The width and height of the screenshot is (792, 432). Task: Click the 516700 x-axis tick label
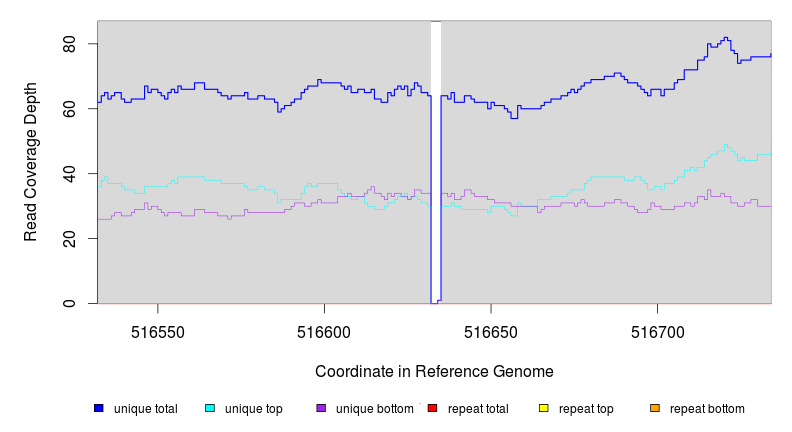(x=657, y=332)
